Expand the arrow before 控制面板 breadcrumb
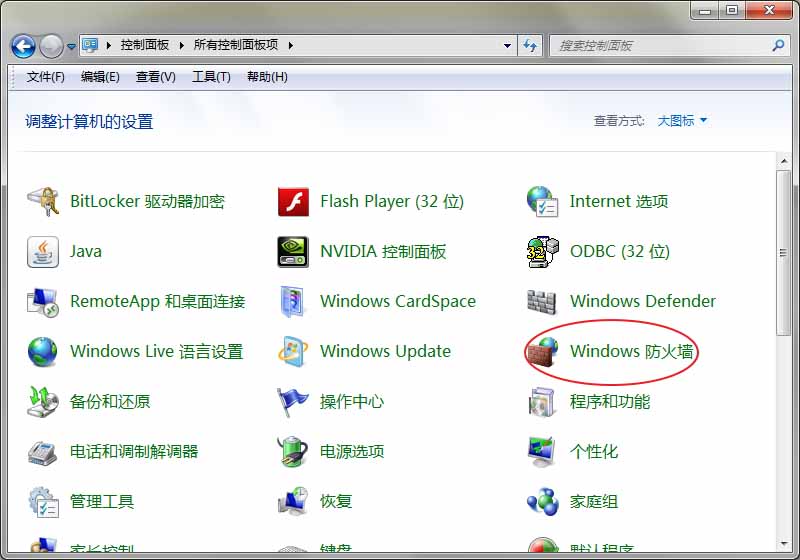 pyautogui.click(x=109, y=45)
